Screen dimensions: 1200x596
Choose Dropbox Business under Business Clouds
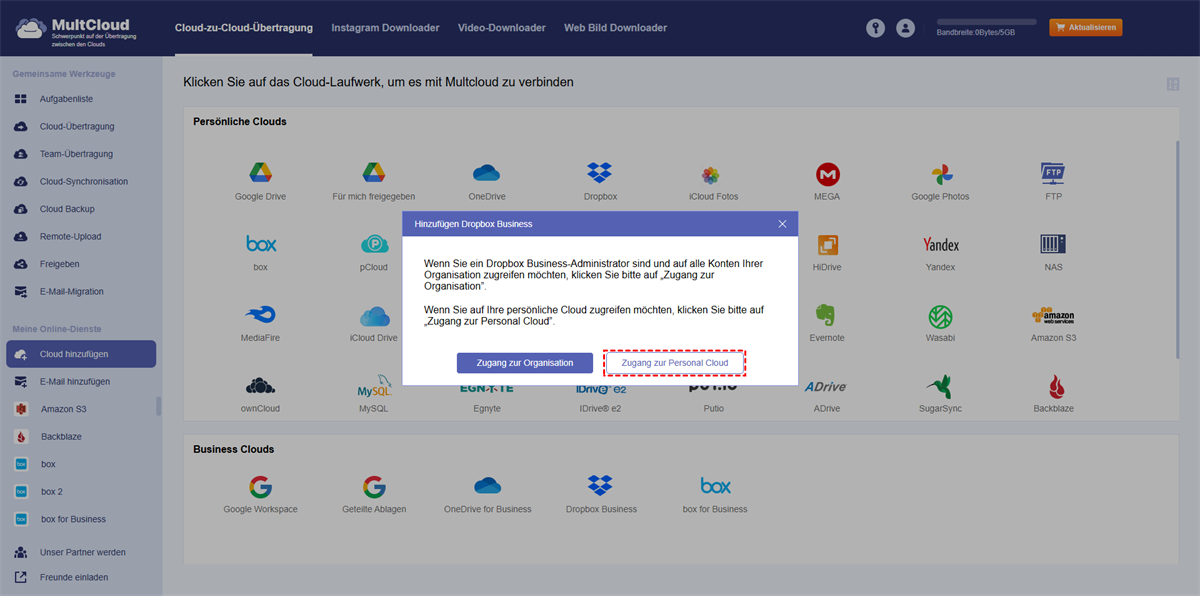[x=600, y=487]
